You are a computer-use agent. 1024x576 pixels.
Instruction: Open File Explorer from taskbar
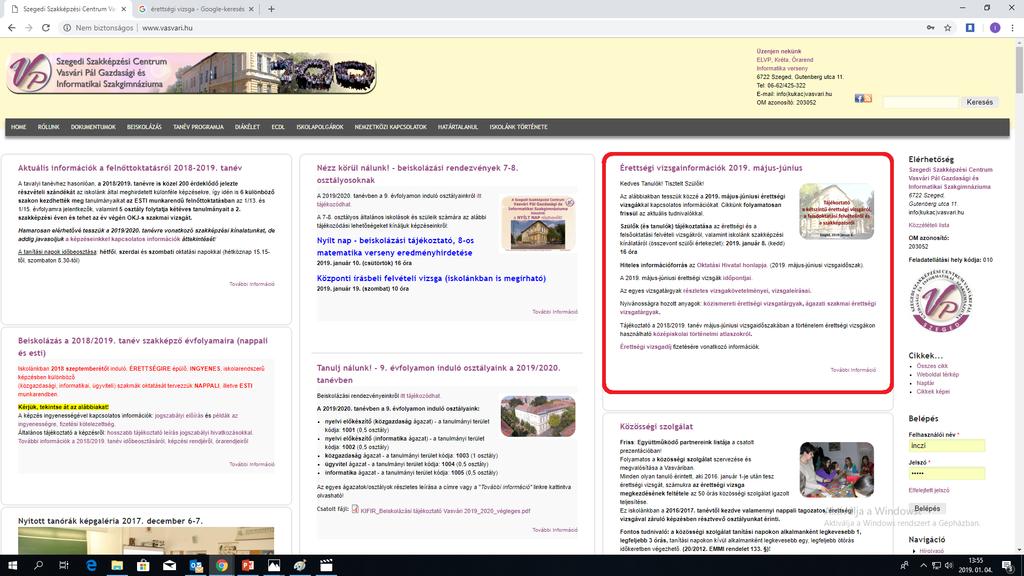point(117,566)
